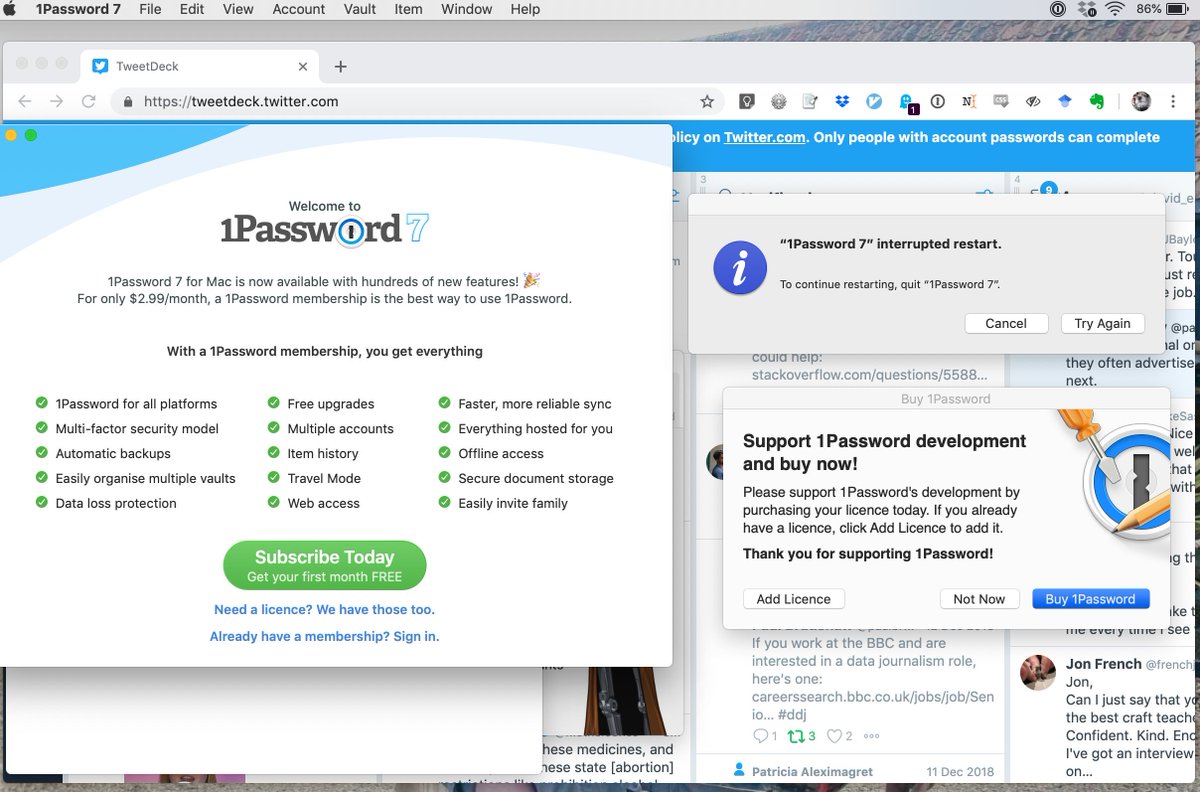Open the Chrome three-dot menu
The width and height of the screenshot is (1200, 792).
[x=1174, y=101]
